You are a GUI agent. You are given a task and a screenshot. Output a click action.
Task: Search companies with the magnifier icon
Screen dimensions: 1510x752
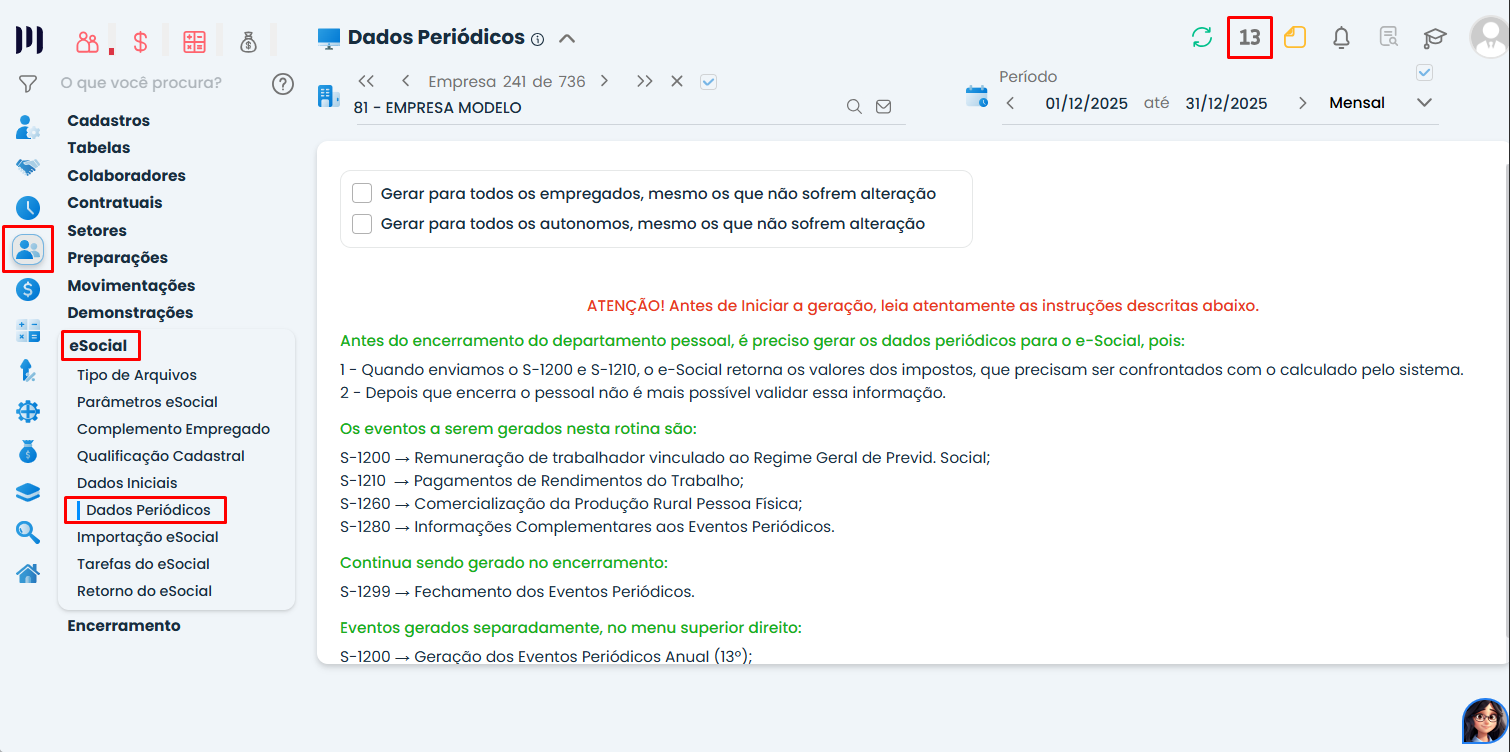click(x=854, y=107)
